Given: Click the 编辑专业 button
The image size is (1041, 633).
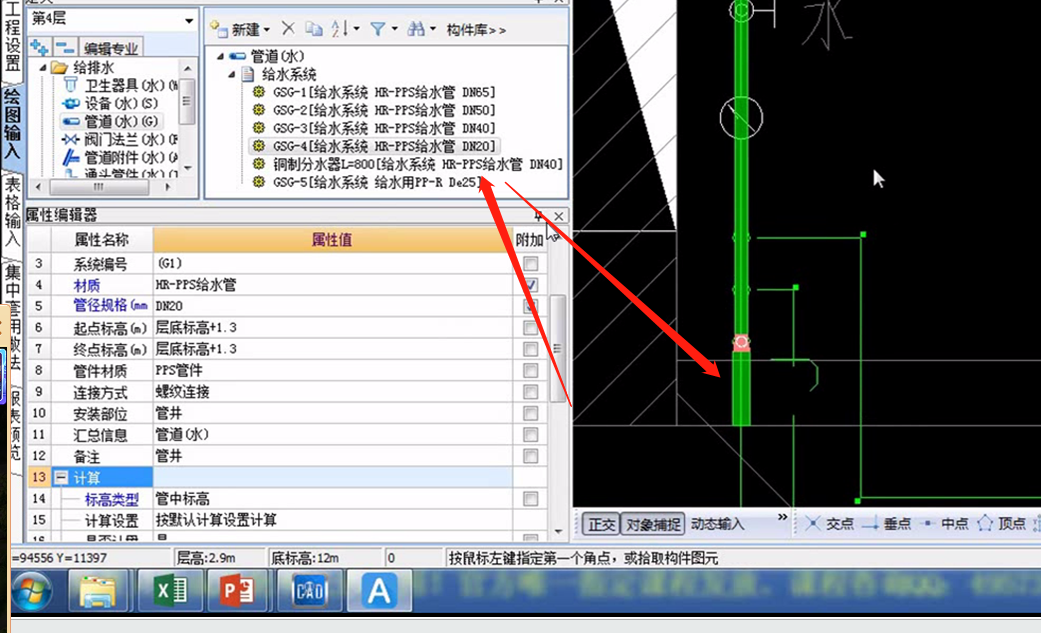Looking at the screenshot, I should [111, 48].
